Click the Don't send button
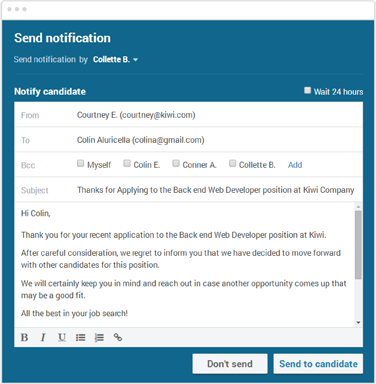The image size is (376, 384). click(230, 364)
